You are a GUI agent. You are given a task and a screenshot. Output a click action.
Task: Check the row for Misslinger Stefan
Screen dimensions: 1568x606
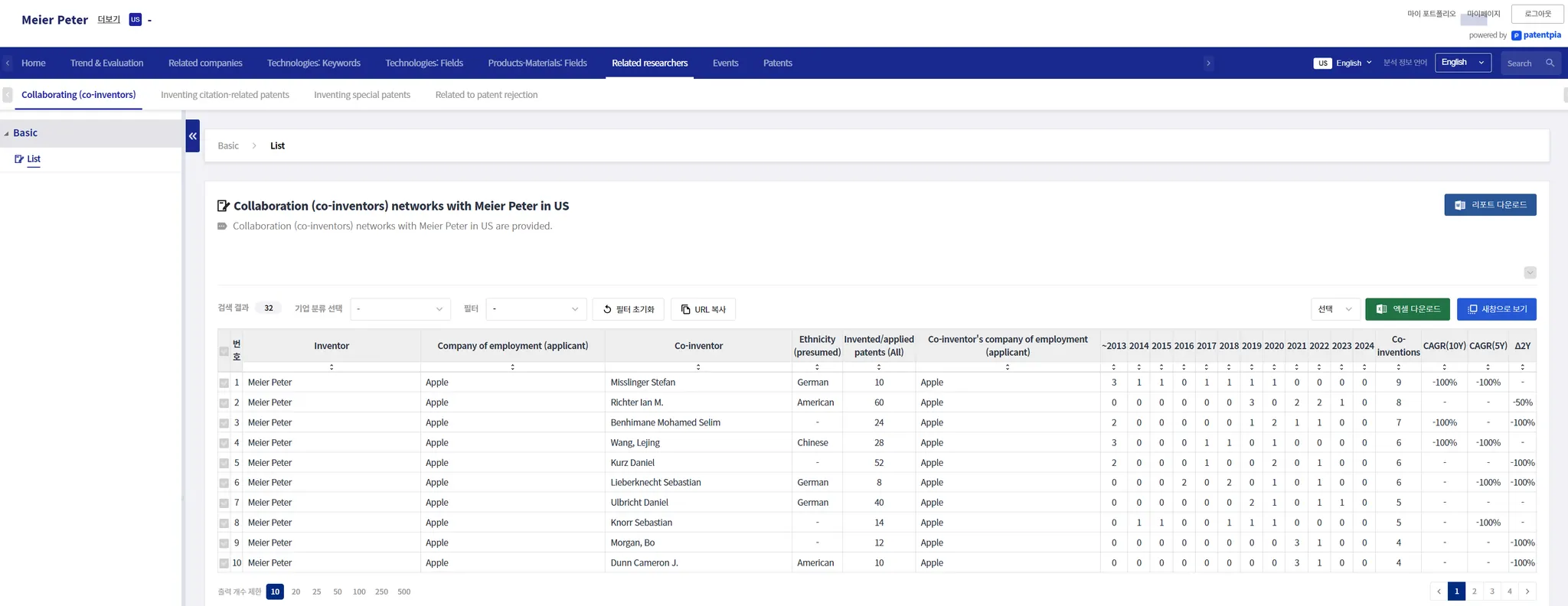click(x=224, y=383)
